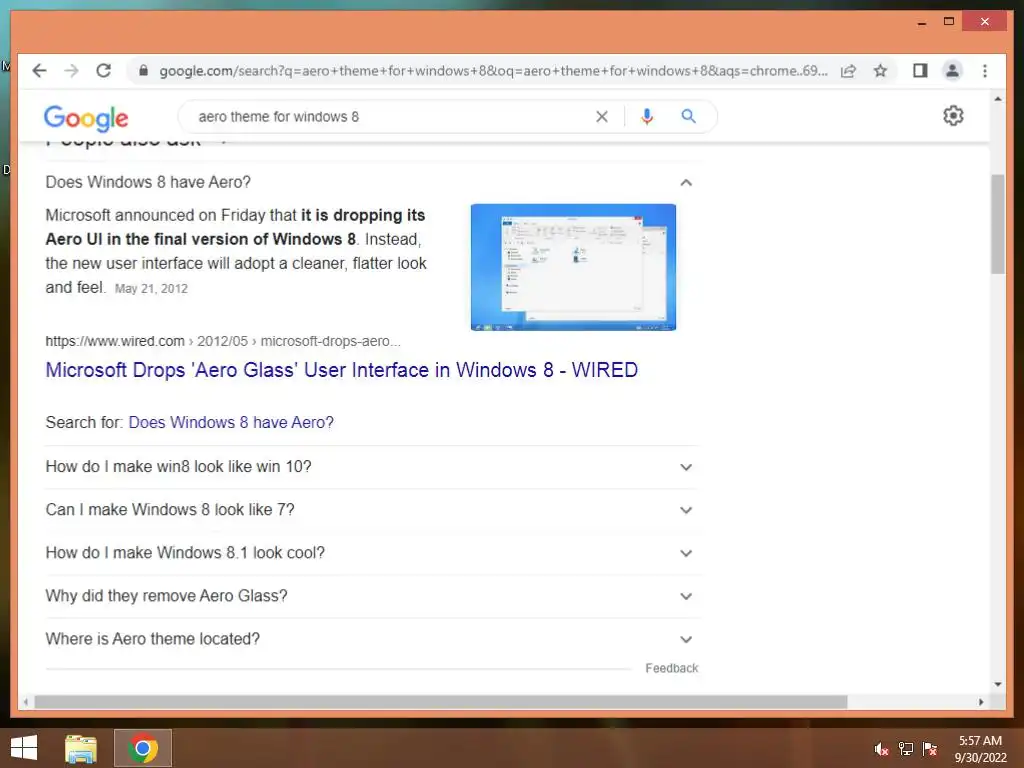
Task: Click the horizontal scroll left arrow
Action: [25, 702]
